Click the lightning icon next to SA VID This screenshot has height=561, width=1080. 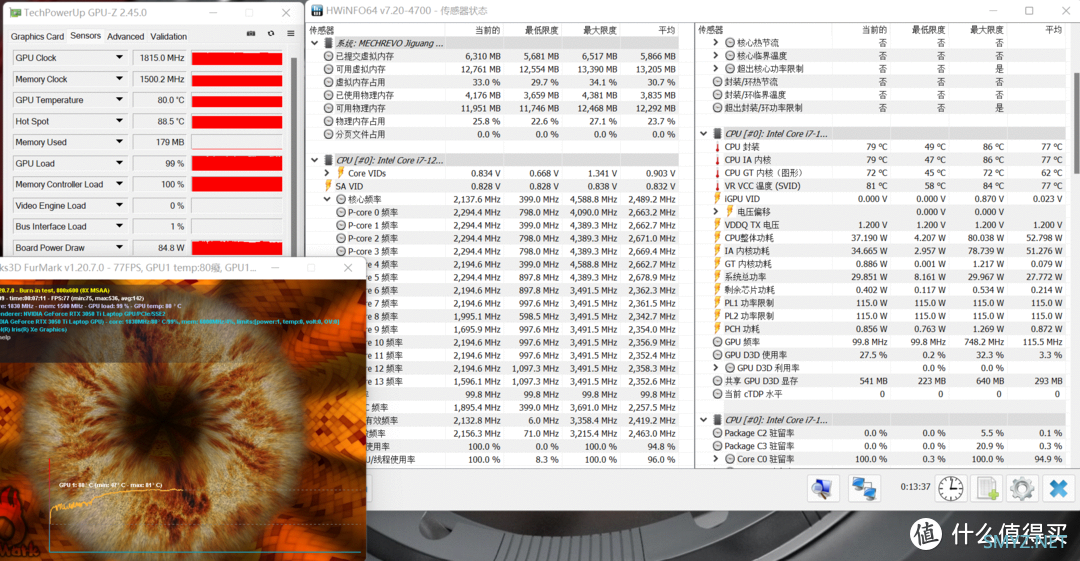(329, 186)
